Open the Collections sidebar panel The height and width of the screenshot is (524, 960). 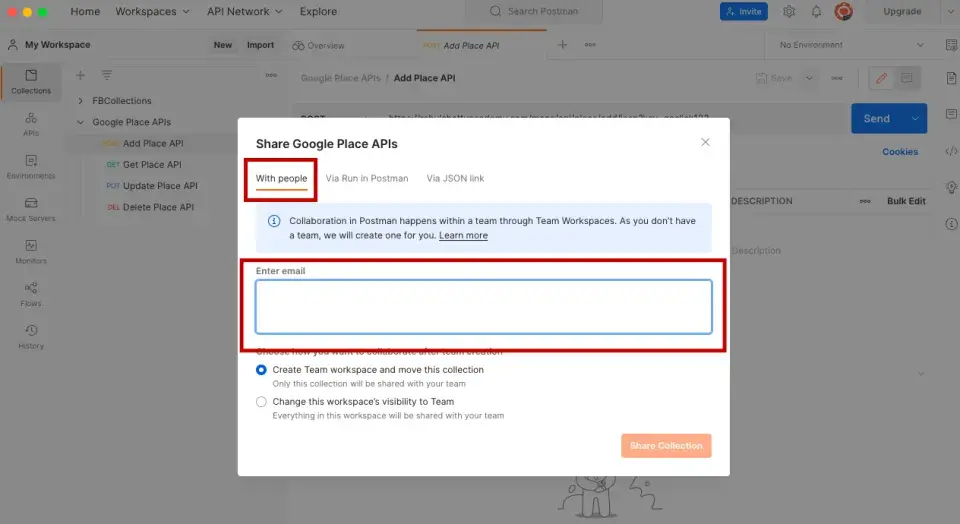(x=31, y=82)
